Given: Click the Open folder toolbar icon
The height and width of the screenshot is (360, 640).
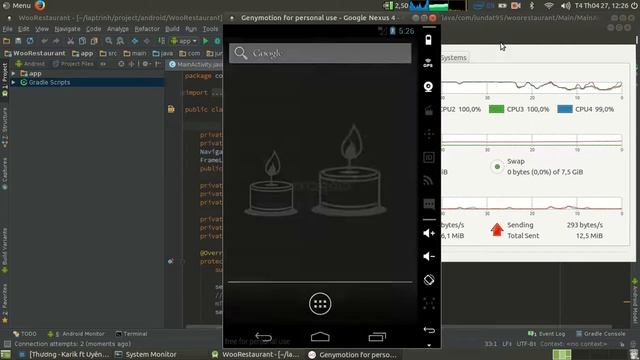Looking at the screenshot, I should coord(6,41).
